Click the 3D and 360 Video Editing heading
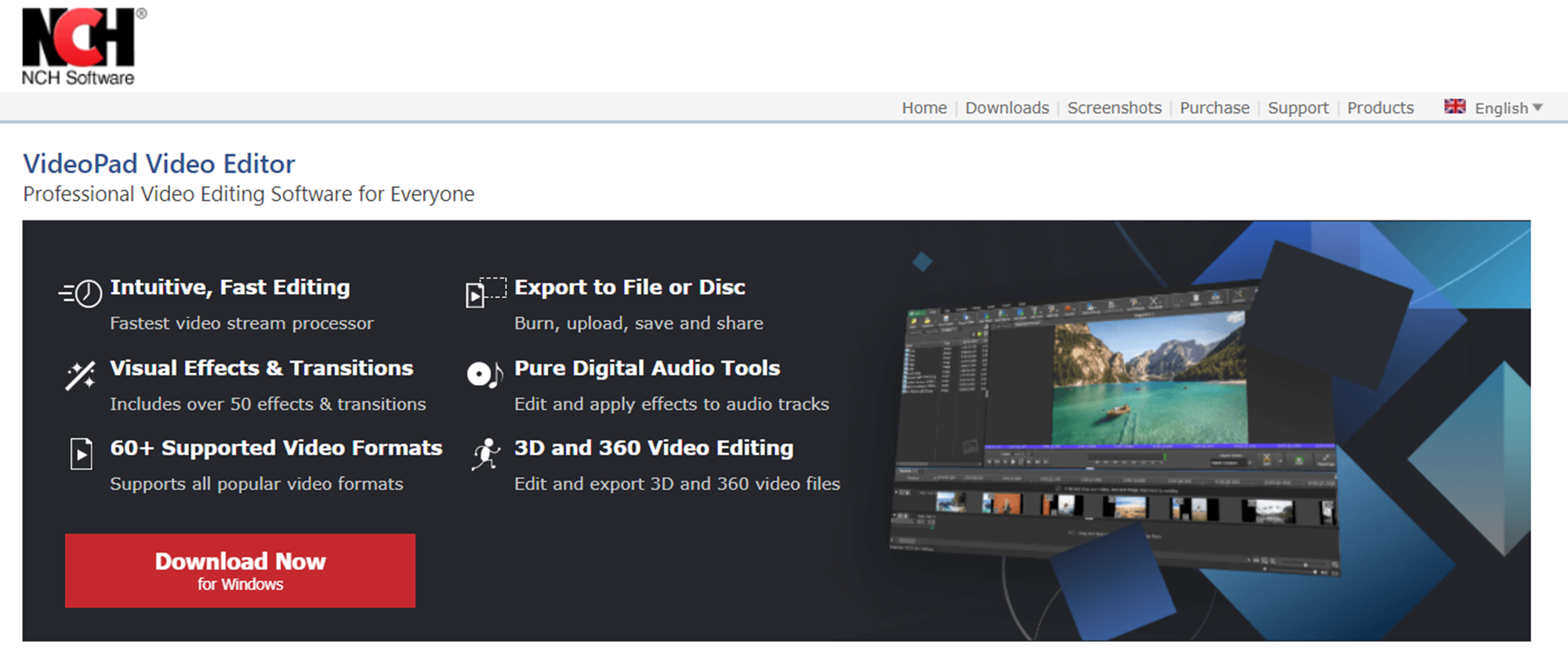1568x664 pixels. [x=654, y=448]
